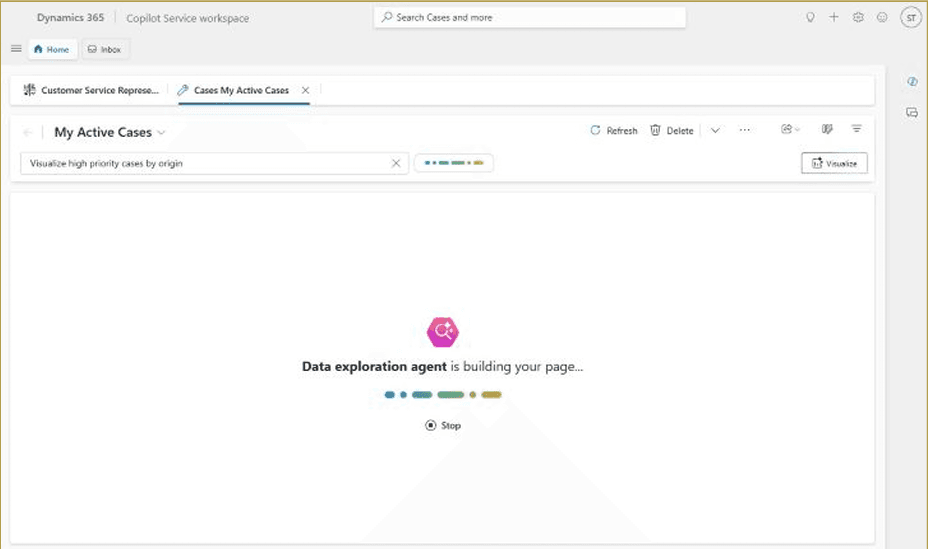Viewport: 928px width, 549px height.
Task: Open the smiley feedback icon
Action: (882, 17)
